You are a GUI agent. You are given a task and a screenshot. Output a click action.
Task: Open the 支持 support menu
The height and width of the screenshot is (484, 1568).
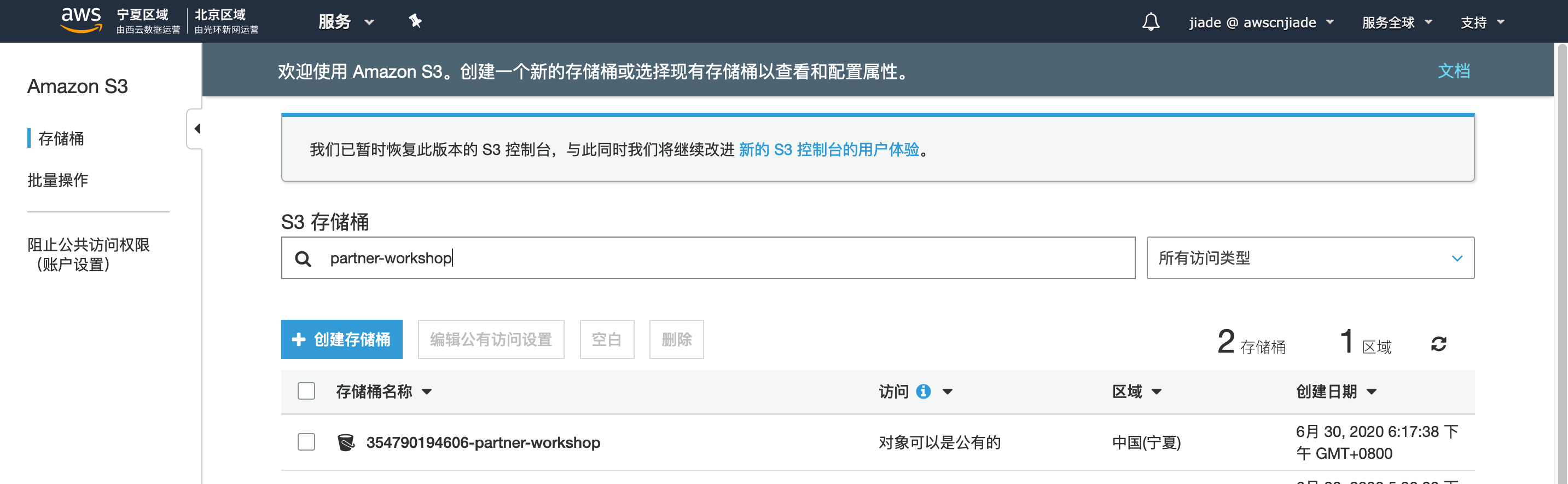(1482, 22)
